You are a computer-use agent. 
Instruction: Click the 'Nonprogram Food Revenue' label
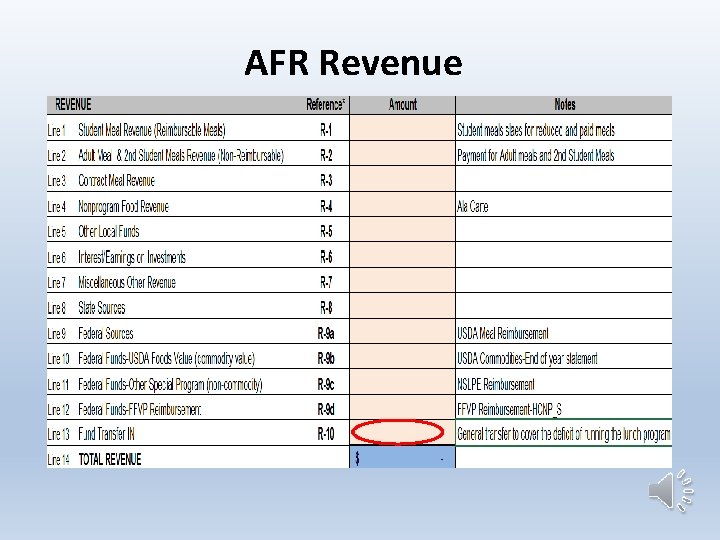pos(123,207)
